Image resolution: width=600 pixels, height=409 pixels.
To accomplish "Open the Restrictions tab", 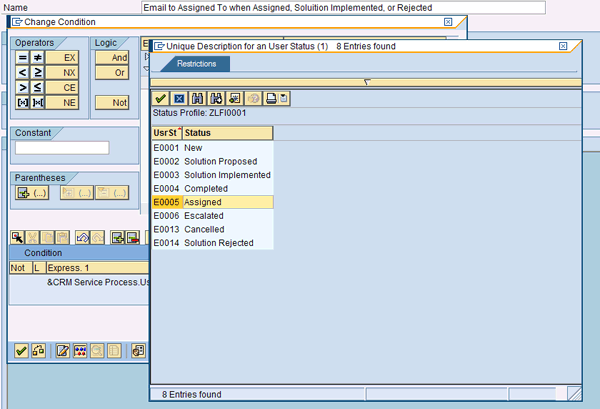I will point(195,64).
